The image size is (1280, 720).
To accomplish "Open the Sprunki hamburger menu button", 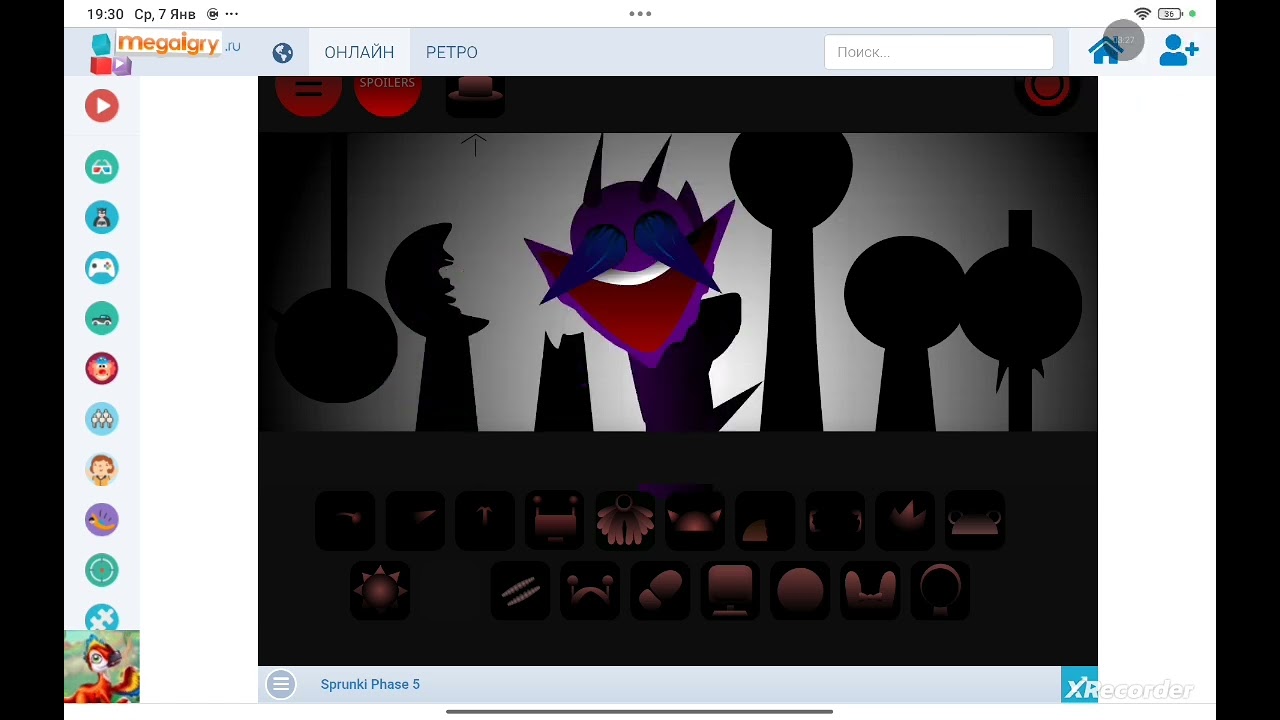I will click(x=308, y=92).
